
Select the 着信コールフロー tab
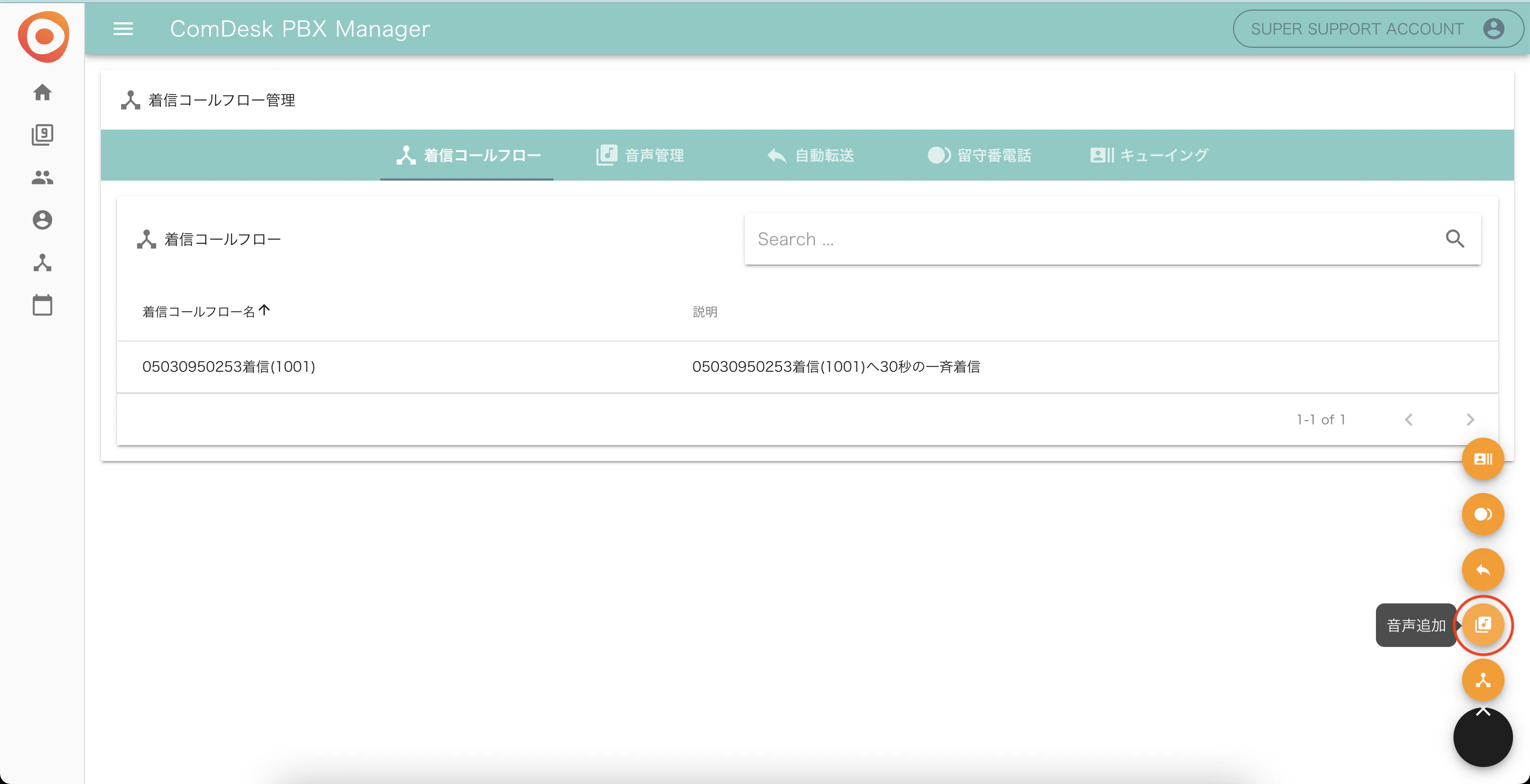(467, 156)
